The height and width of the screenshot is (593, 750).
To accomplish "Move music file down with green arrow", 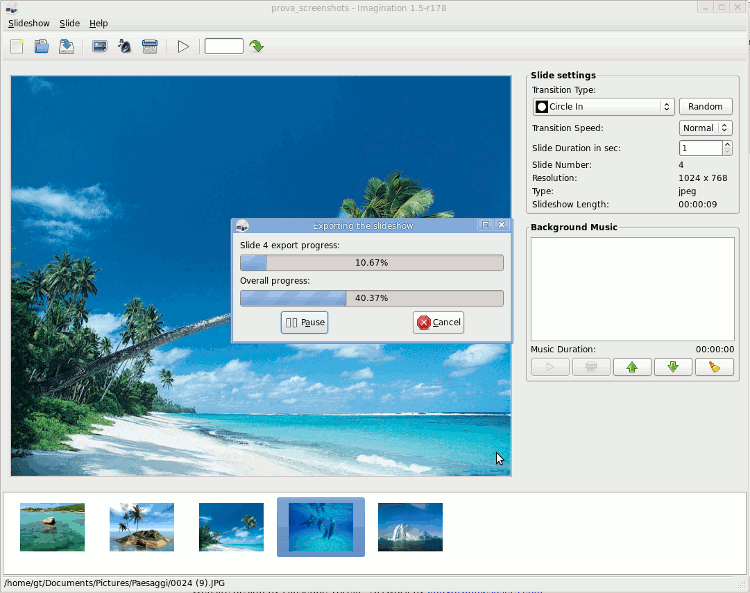I will pos(672,367).
